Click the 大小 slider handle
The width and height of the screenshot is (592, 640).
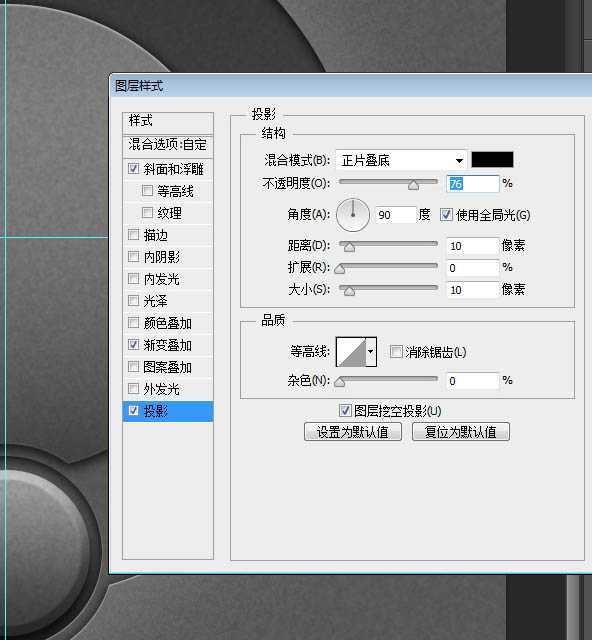349,291
